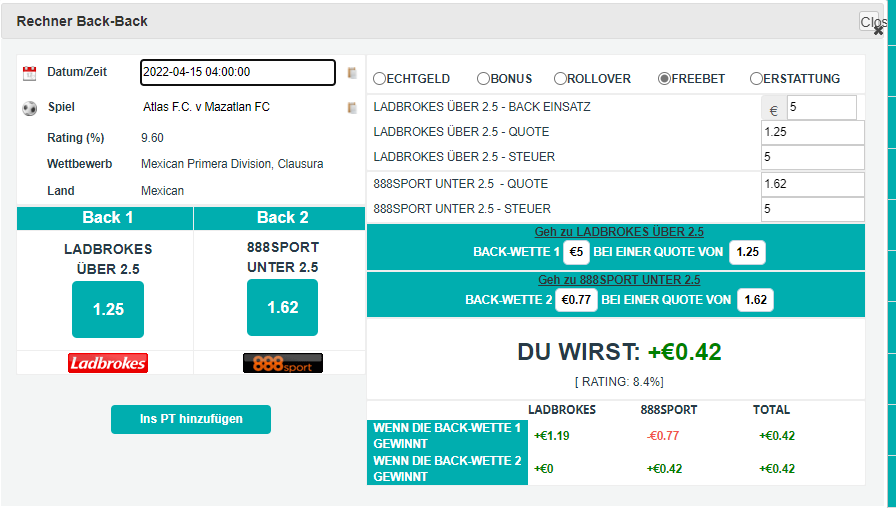Close the calculator with the X icon
896x508 pixels.
point(878,30)
